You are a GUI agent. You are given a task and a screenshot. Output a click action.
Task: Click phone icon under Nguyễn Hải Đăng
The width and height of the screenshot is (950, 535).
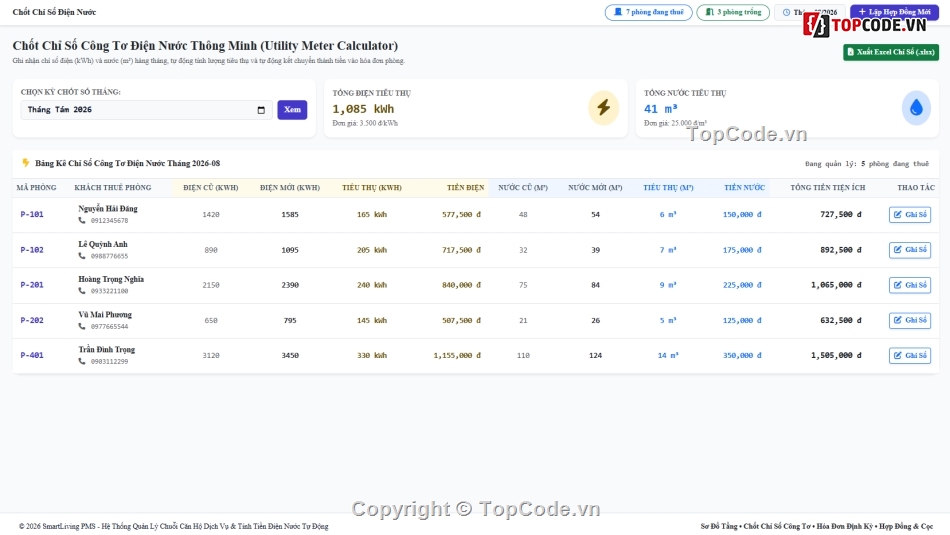82,221
